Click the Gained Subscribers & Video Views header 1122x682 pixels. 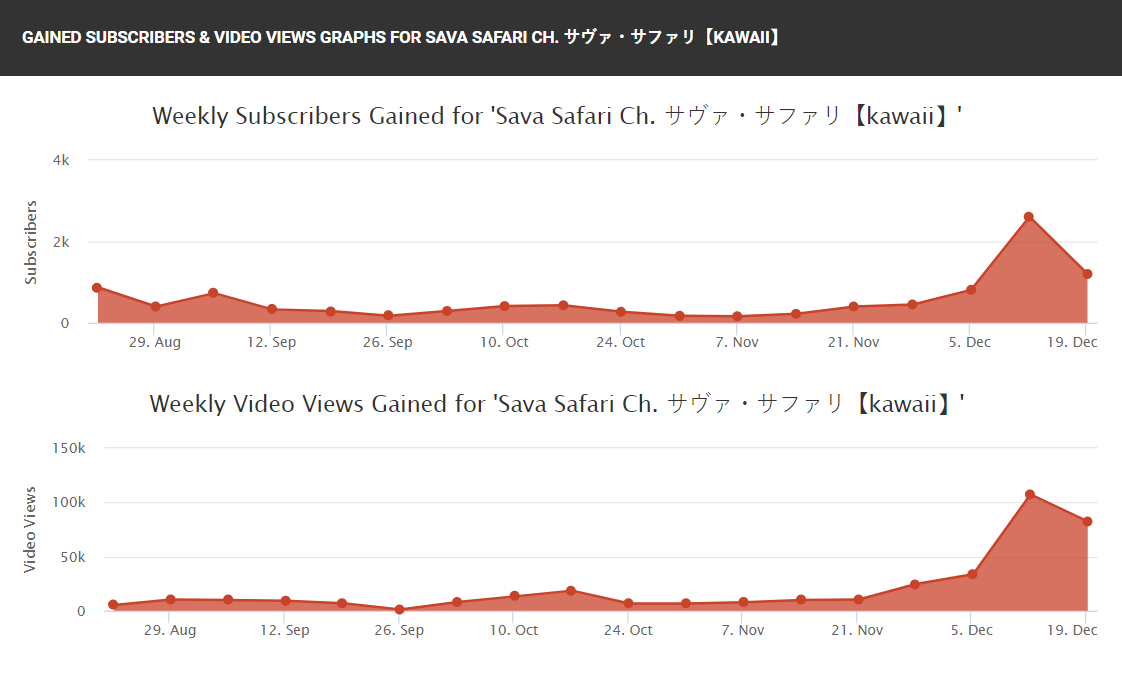pyautogui.click(x=401, y=37)
